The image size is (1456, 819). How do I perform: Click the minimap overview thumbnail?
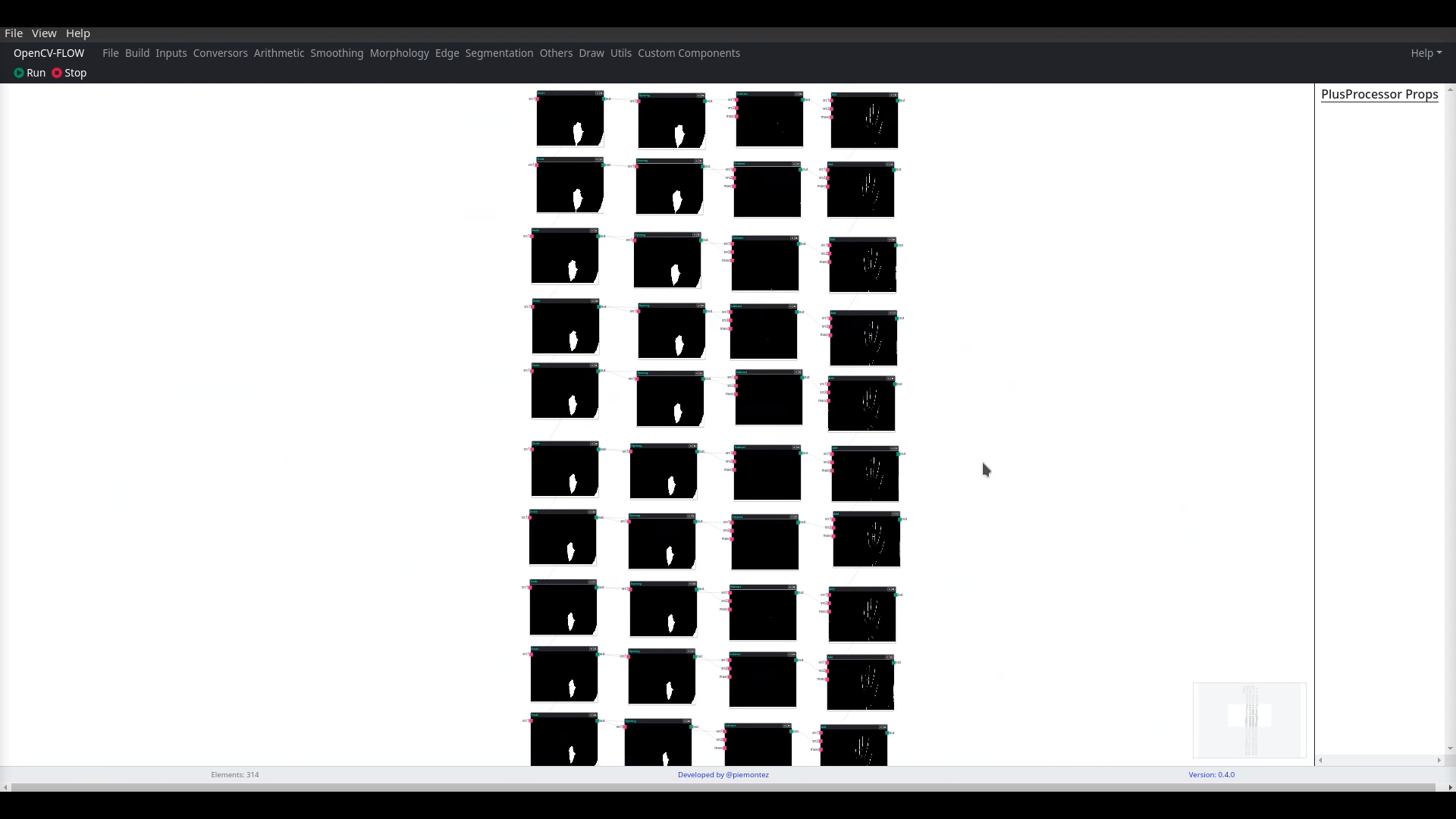coord(1250,720)
